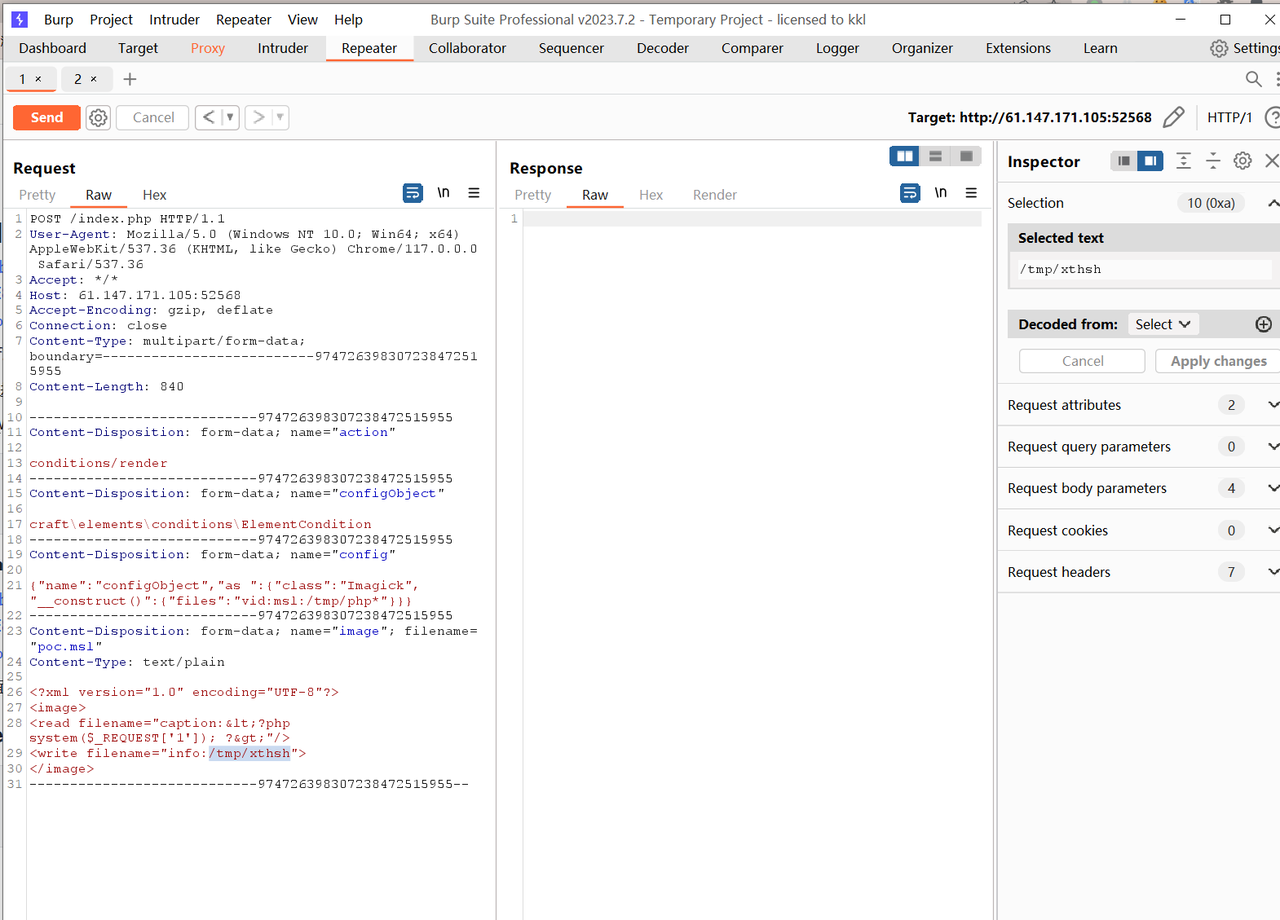
Task: Close the Inspector panel
Action: [1272, 161]
